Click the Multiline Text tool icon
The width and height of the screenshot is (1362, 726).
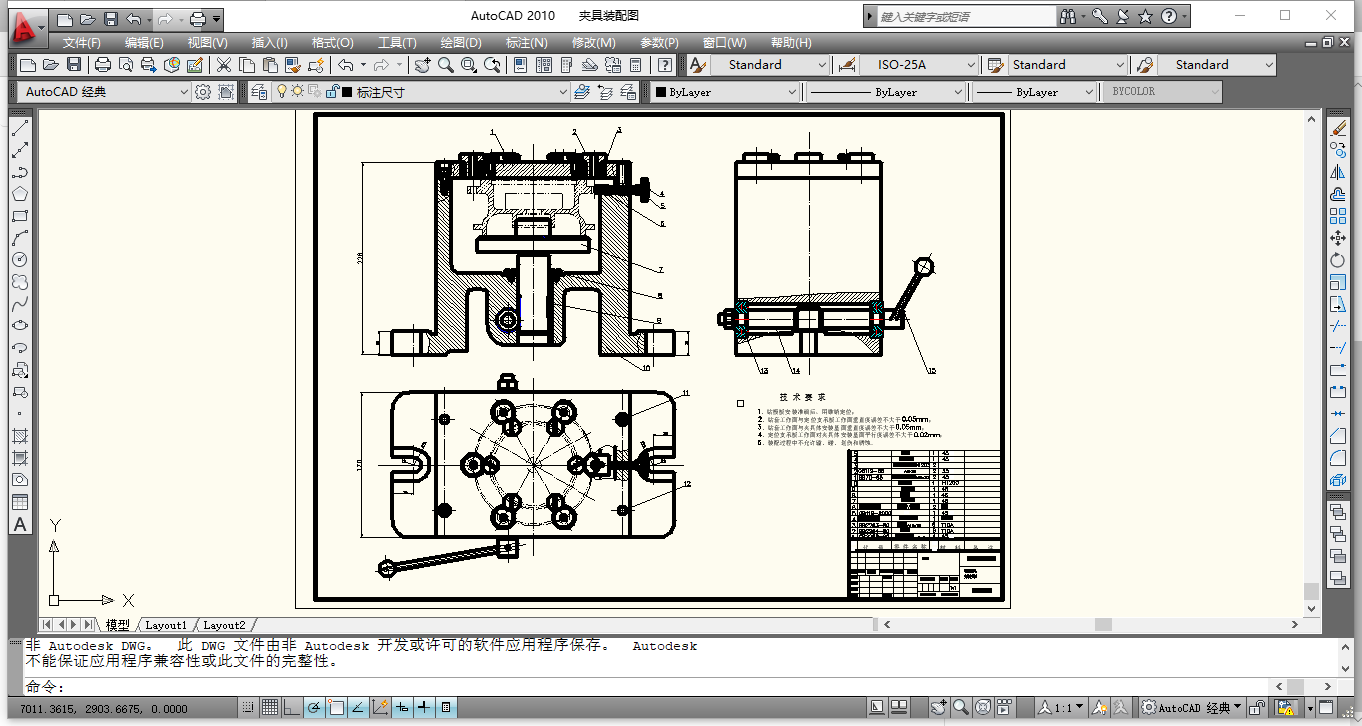(x=20, y=525)
